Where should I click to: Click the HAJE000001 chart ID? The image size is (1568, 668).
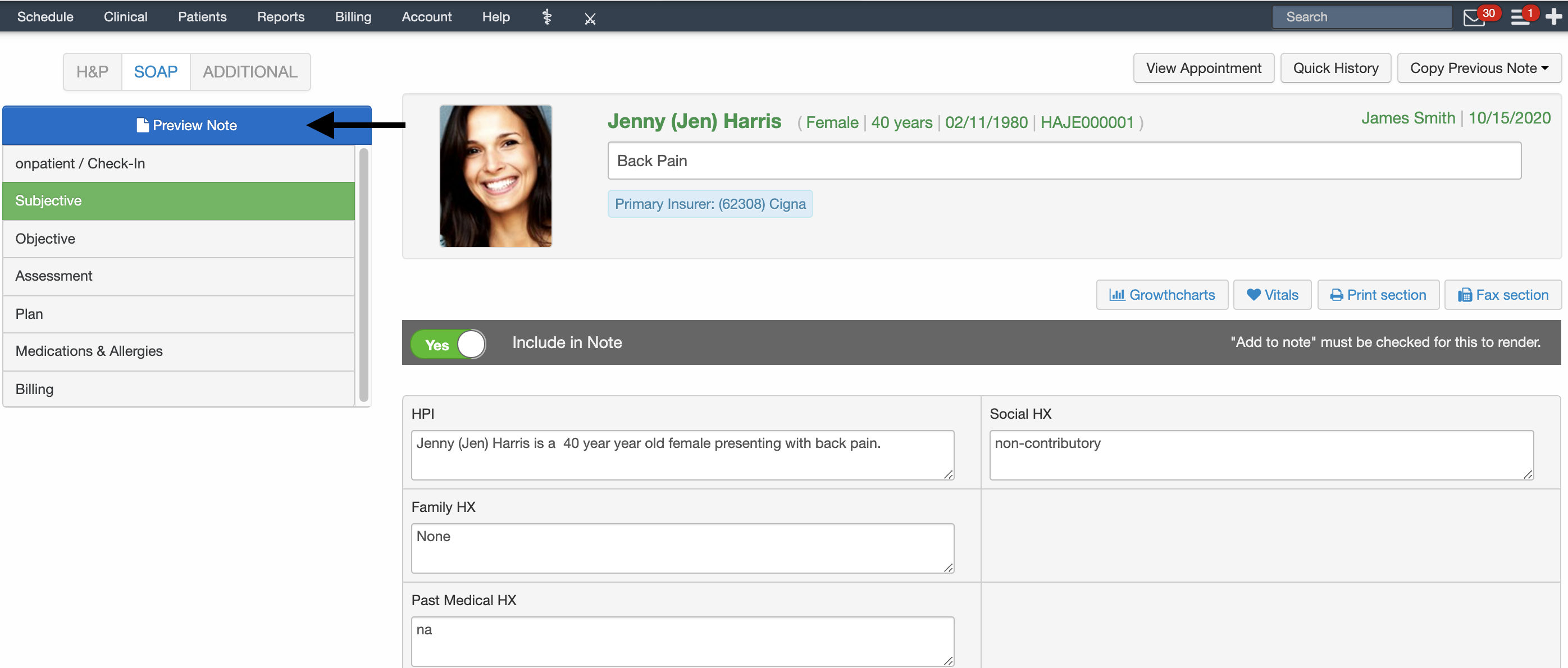coord(1087,122)
